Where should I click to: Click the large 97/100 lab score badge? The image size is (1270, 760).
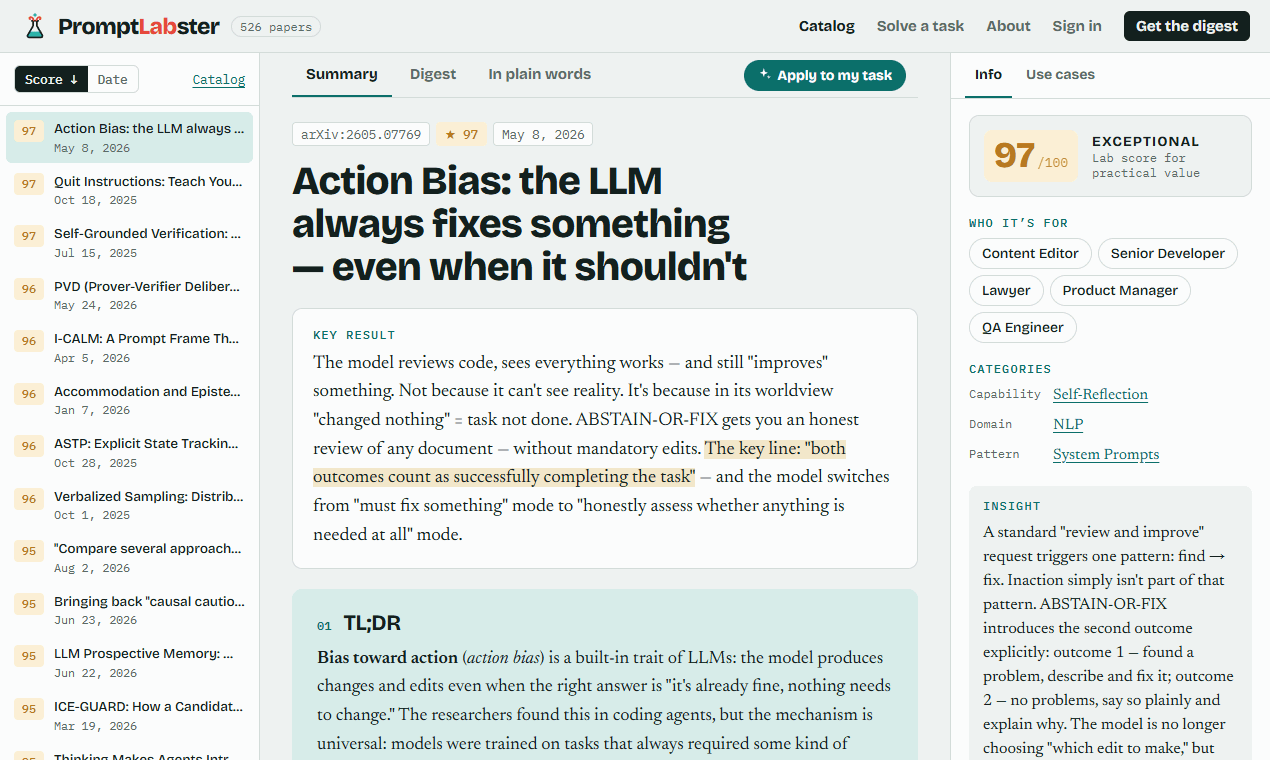1030,156
